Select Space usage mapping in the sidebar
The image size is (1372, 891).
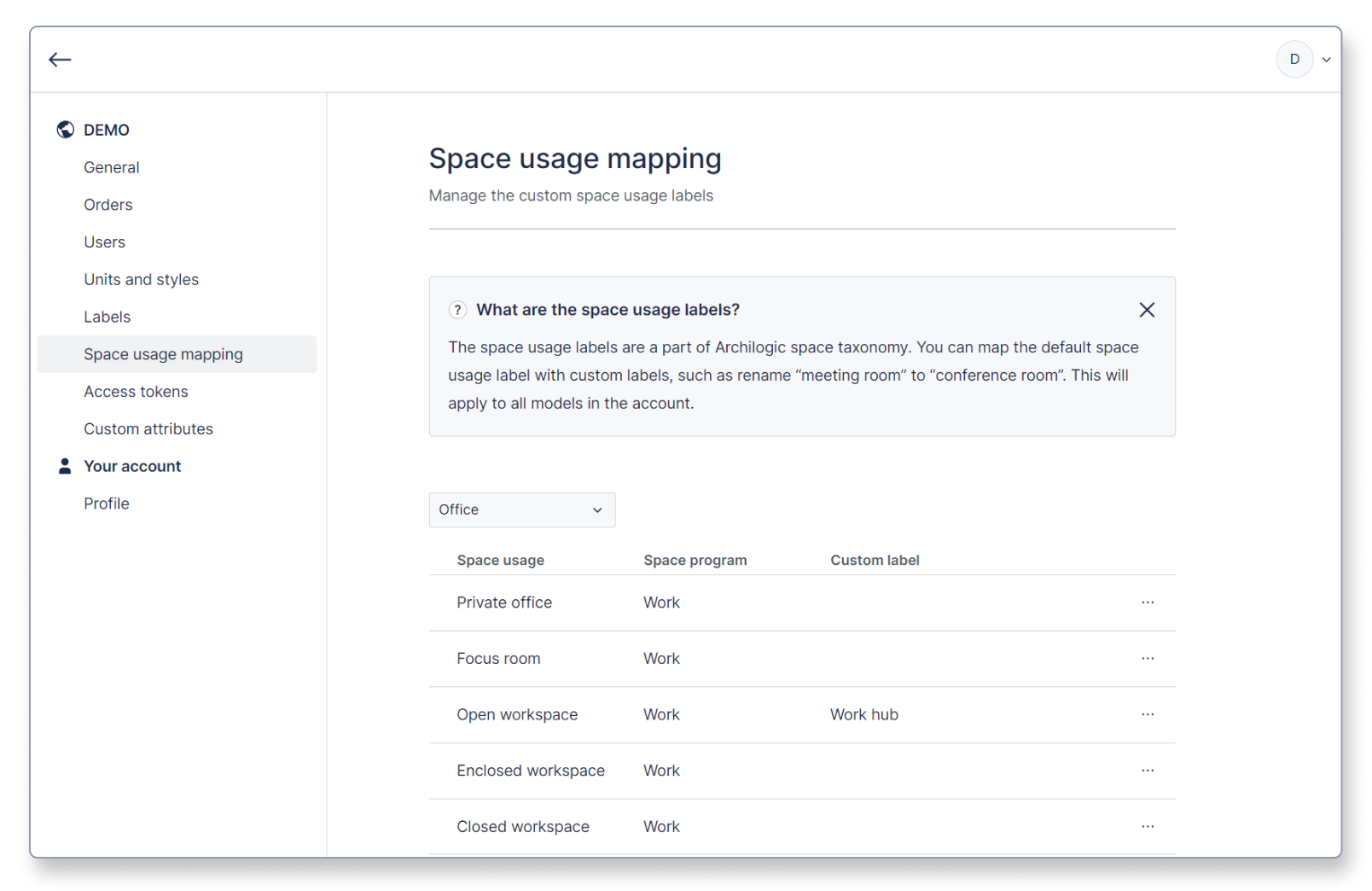coord(163,353)
